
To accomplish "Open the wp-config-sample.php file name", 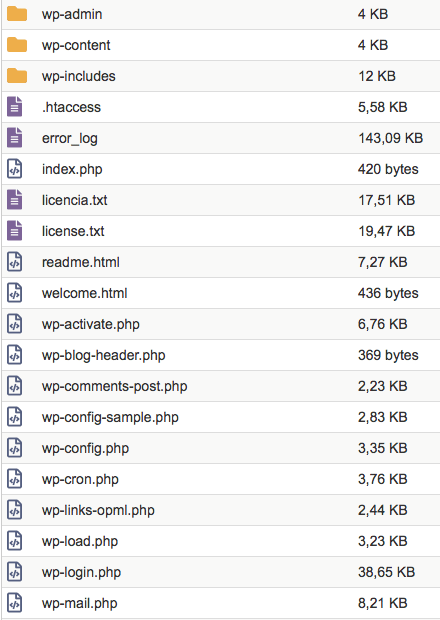I will (x=110, y=417).
